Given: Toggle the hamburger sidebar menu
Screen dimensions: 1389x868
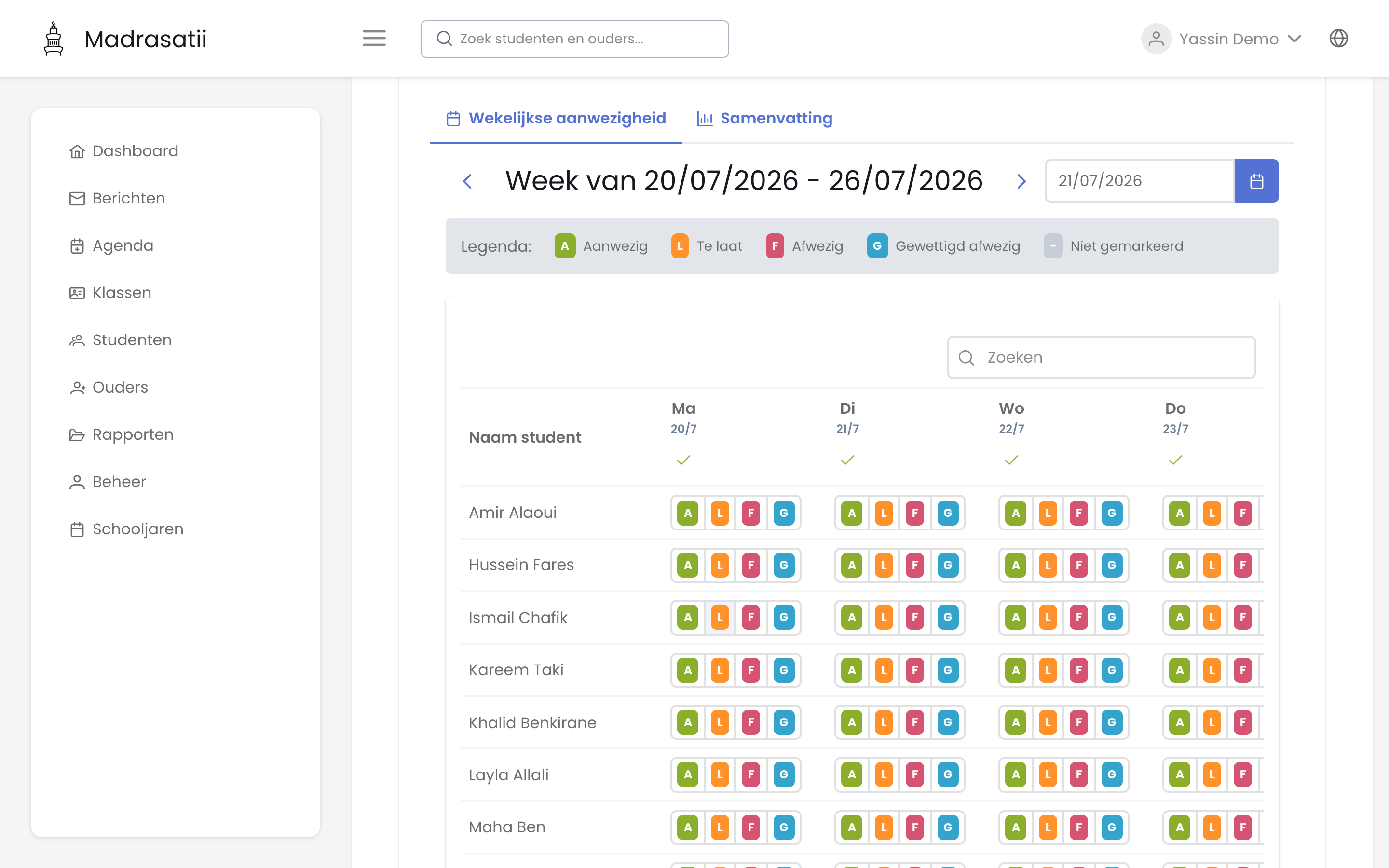Looking at the screenshot, I should 374,39.
